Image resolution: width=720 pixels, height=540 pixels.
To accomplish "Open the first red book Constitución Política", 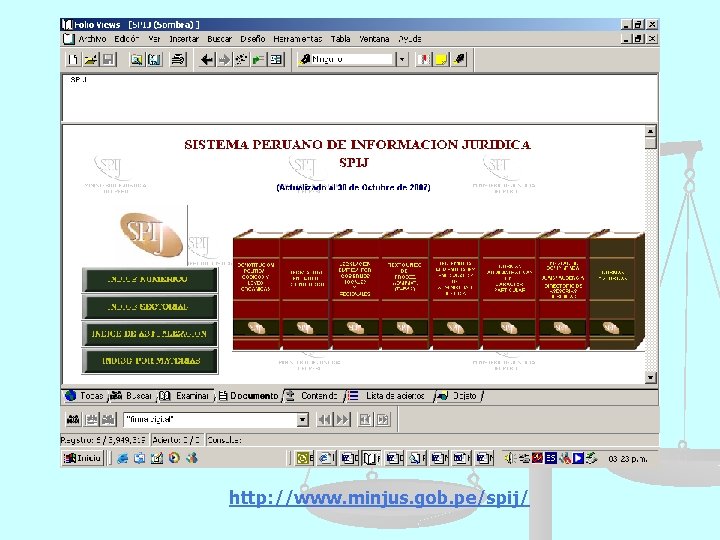I will click(x=256, y=292).
